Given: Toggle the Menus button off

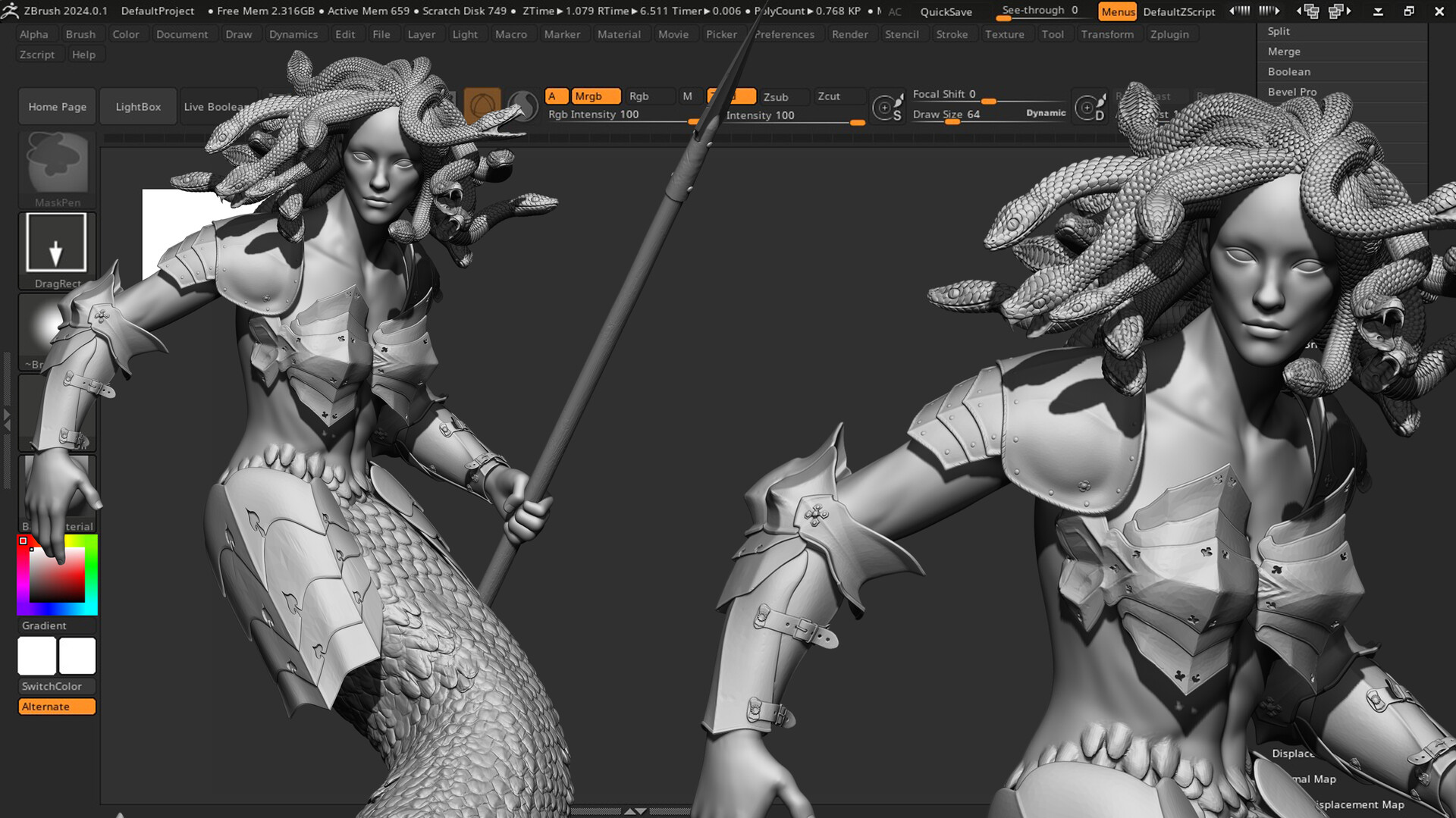Looking at the screenshot, I should point(1118,11).
